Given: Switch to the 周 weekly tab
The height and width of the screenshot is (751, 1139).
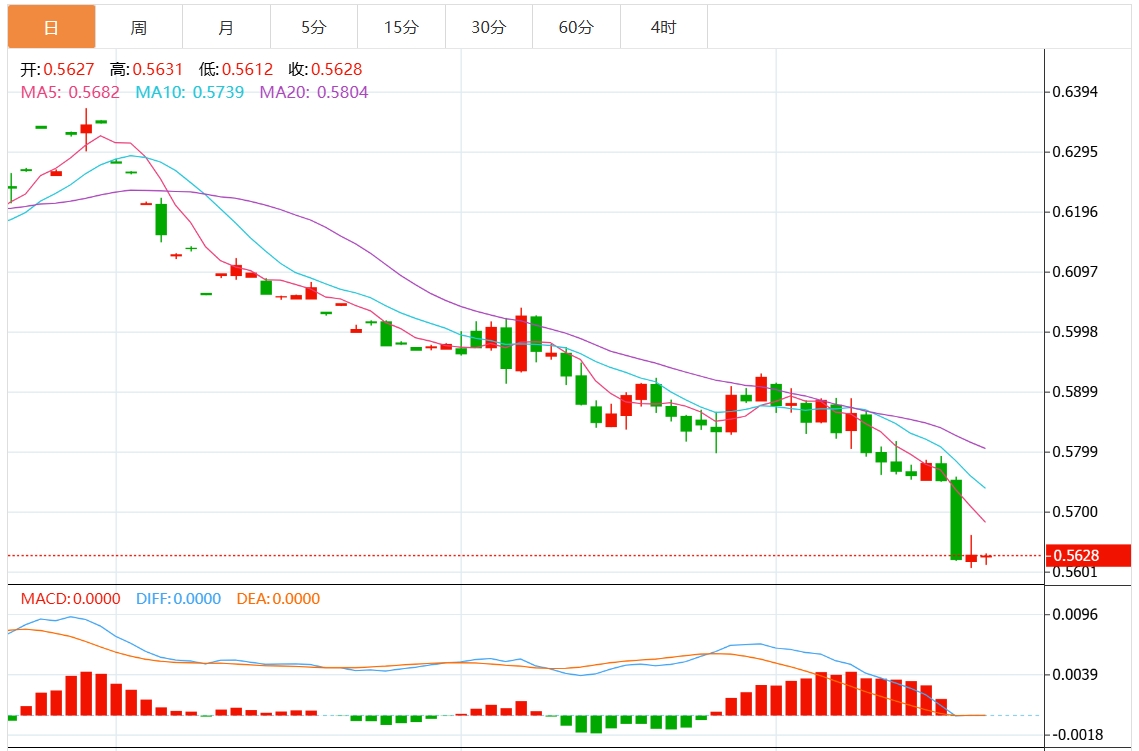Looking at the screenshot, I should coord(139,27).
